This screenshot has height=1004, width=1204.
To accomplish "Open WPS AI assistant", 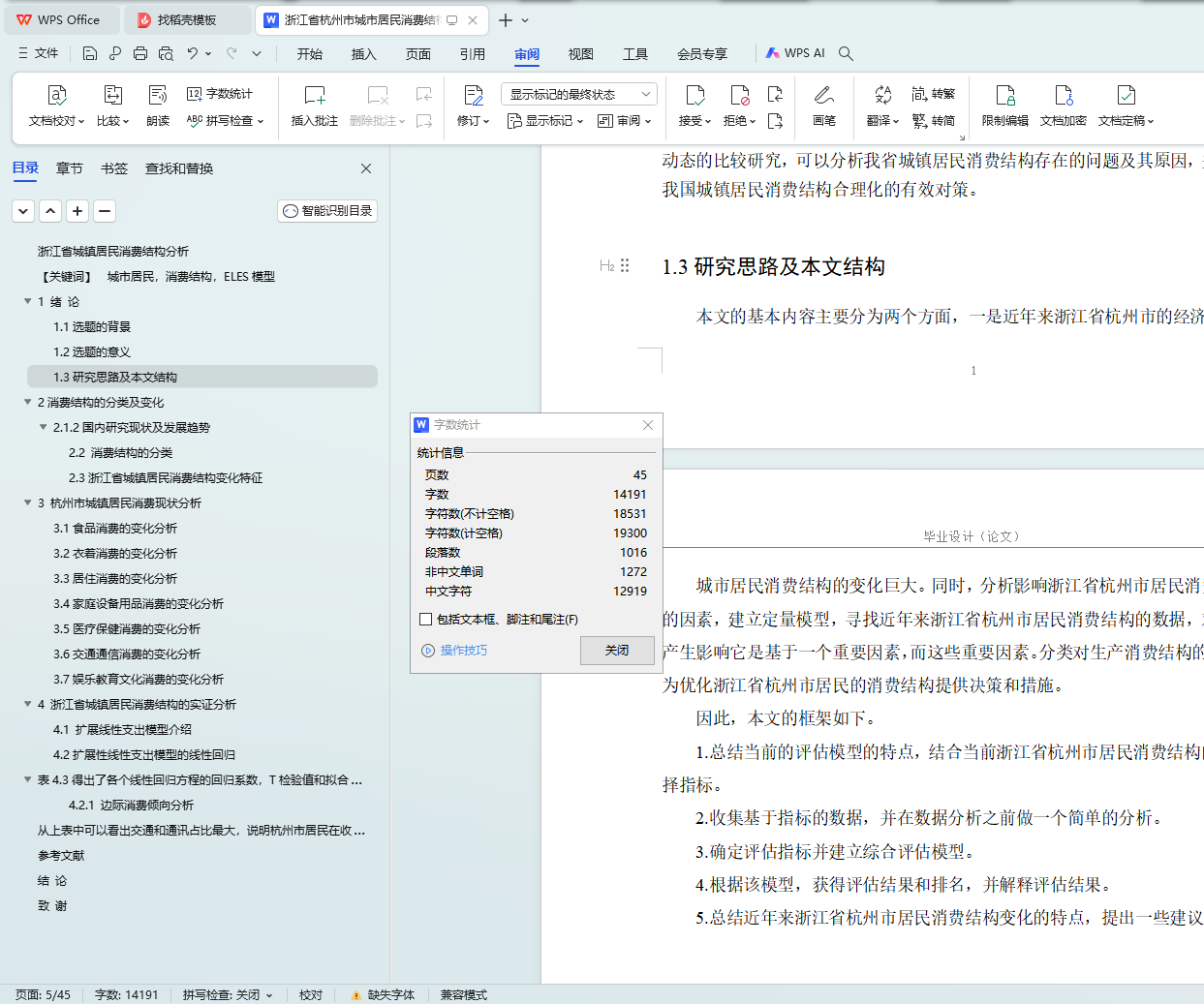I will point(795,53).
